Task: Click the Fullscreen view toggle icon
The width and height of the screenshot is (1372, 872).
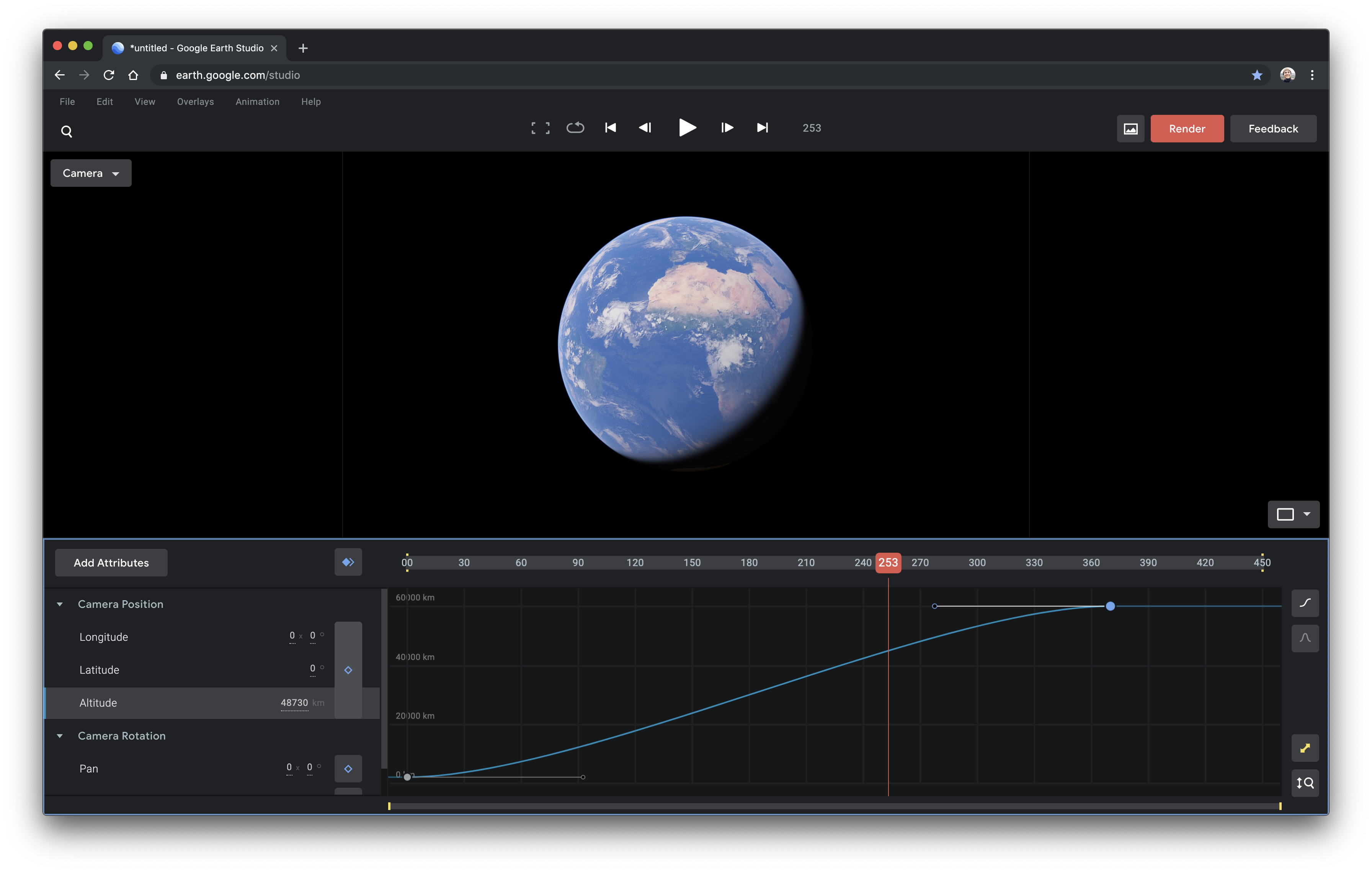Action: pyautogui.click(x=540, y=127)
